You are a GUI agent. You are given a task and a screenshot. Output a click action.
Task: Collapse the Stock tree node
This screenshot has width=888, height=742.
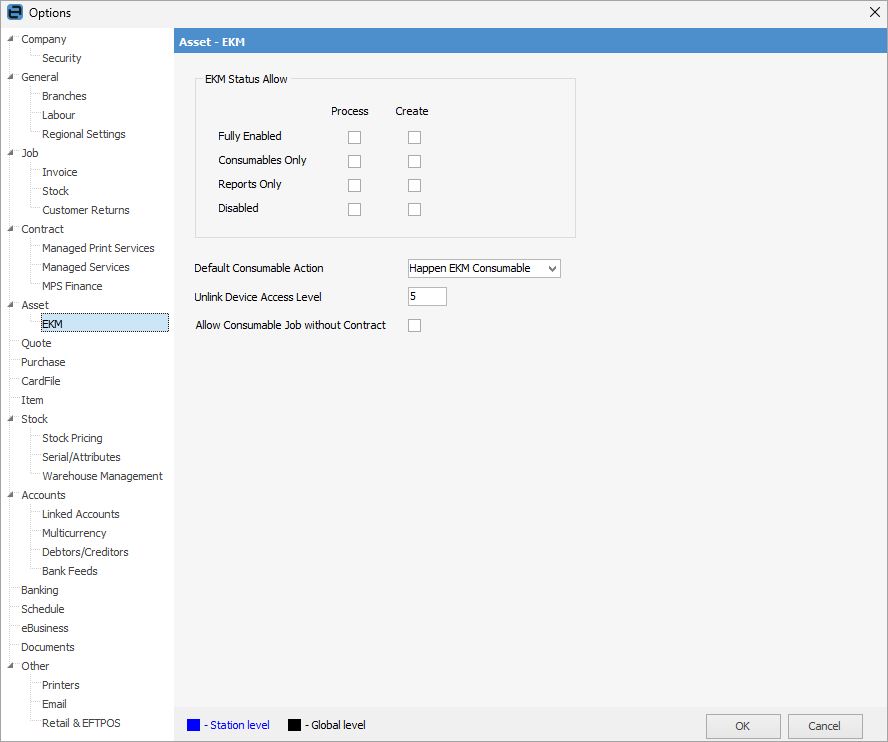(11, 420)
